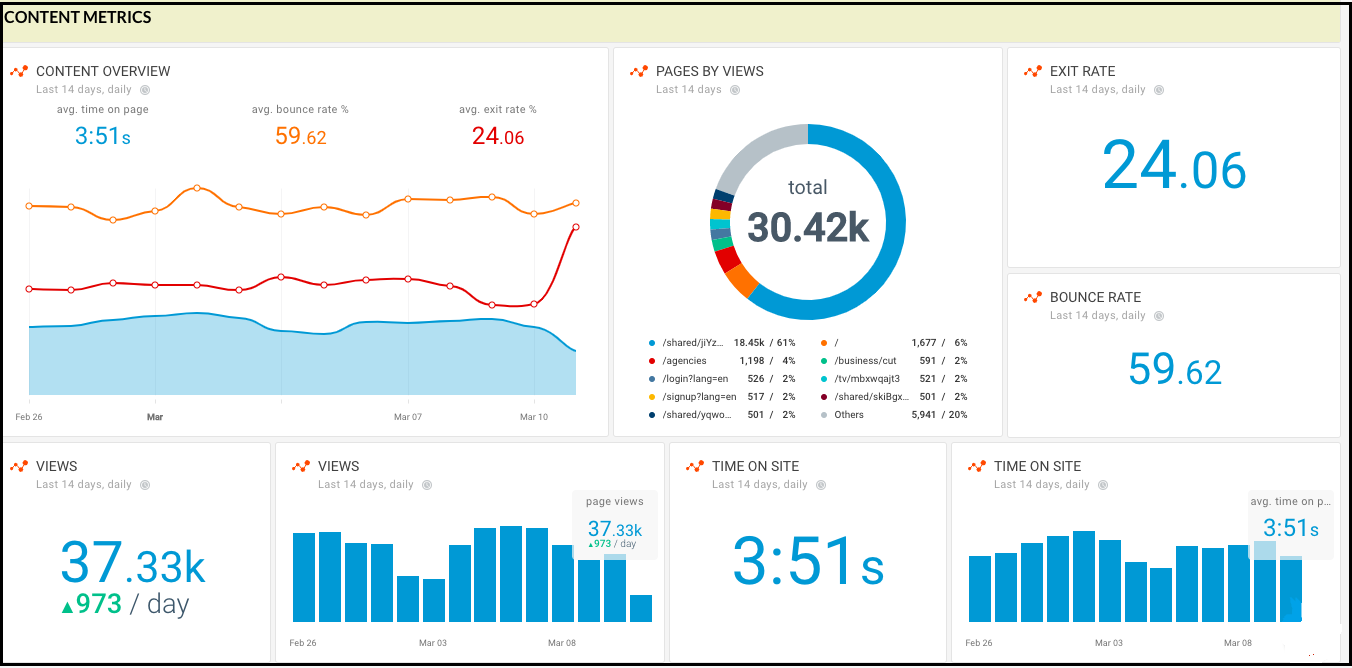
Task: Click the Feb 26 bar in Views bar chart
Action: click(304, 578)
